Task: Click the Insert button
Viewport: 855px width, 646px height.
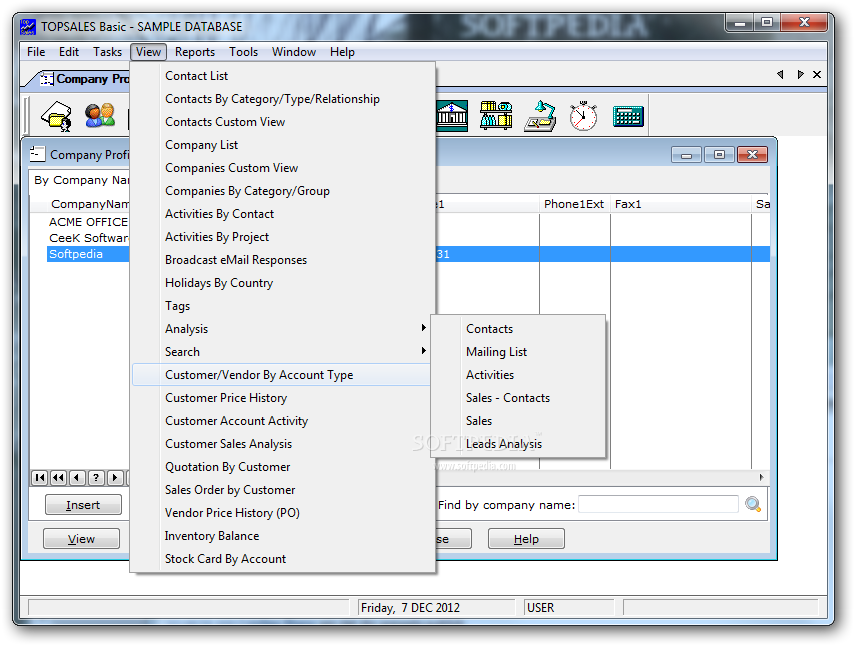Action: [83, 505]
